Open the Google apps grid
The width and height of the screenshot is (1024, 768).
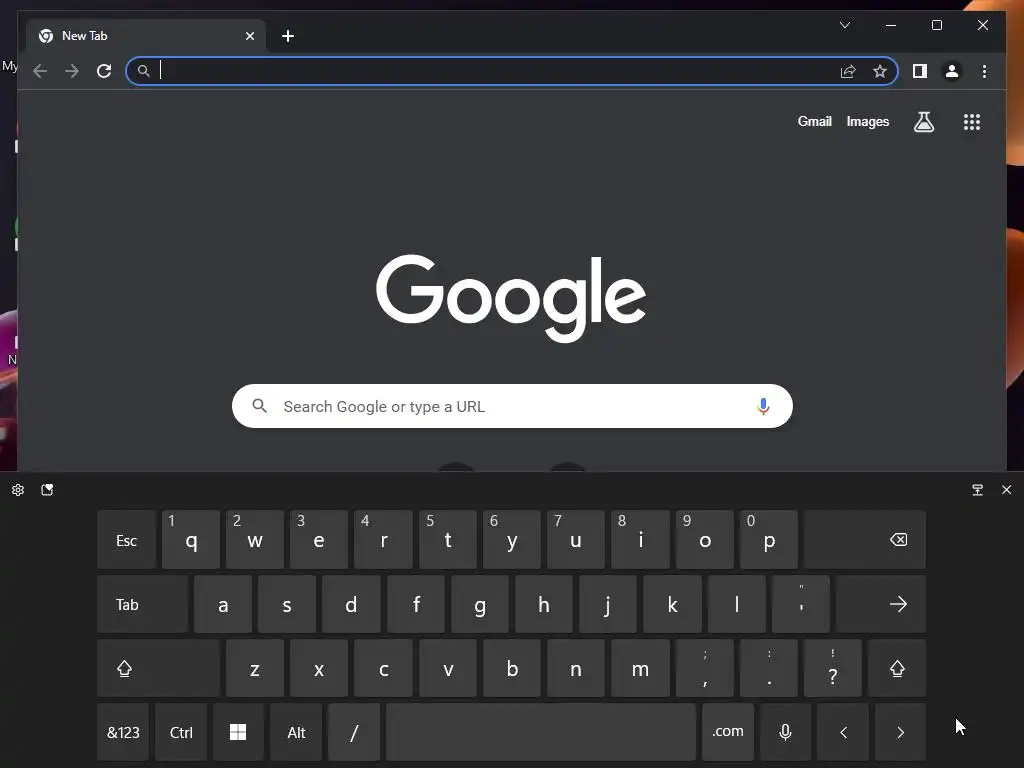[x=972, y=121]
